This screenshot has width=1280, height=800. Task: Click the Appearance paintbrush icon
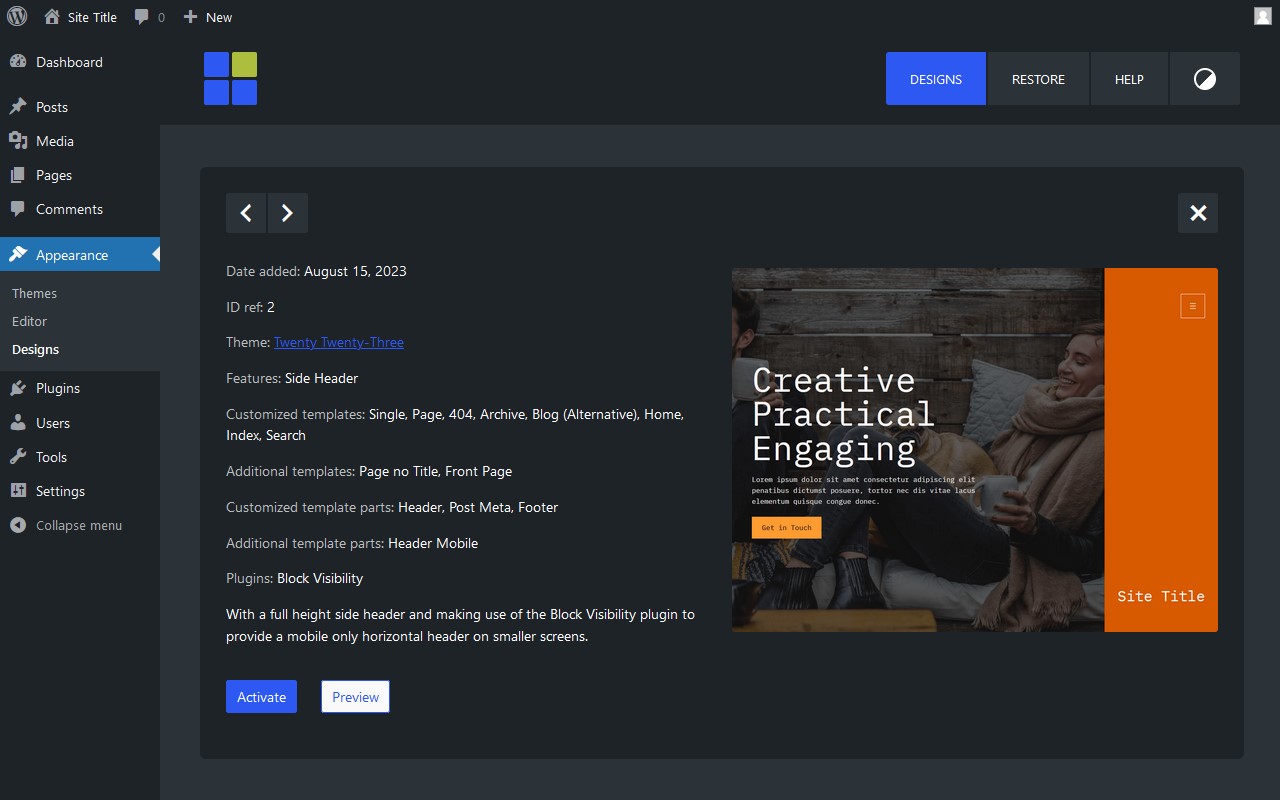(18, 255)
